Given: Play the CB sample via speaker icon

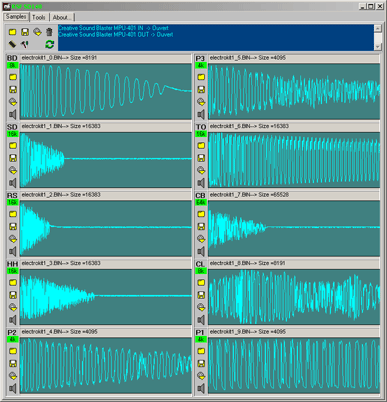Looking at the screenshot, I should 201,252.
